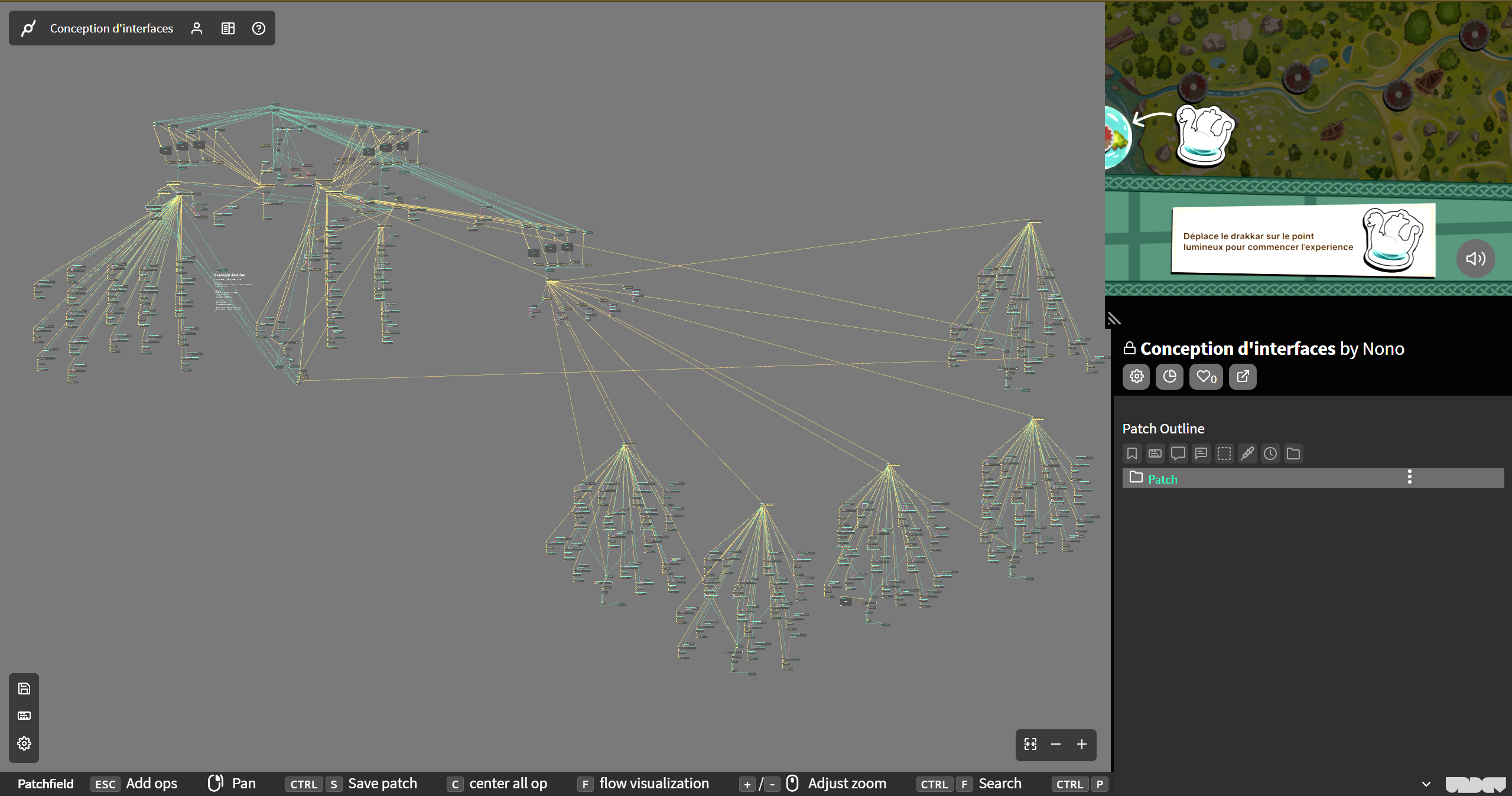Screen dimensions: 1512x796
Task: Zoom out with the minus button
Action: click(x=1056, y=745)
